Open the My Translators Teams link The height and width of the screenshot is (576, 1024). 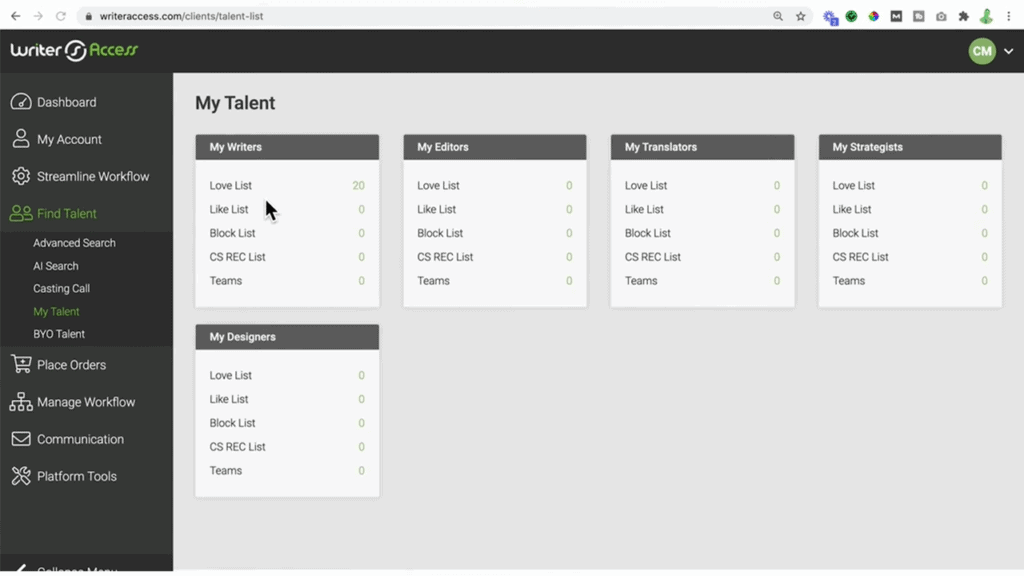point(641,281)
